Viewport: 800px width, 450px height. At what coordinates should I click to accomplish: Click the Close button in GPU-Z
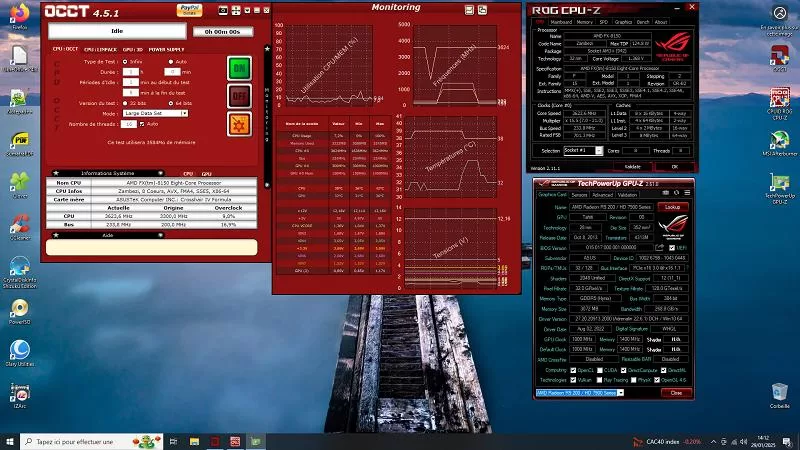tap(676, 393)
